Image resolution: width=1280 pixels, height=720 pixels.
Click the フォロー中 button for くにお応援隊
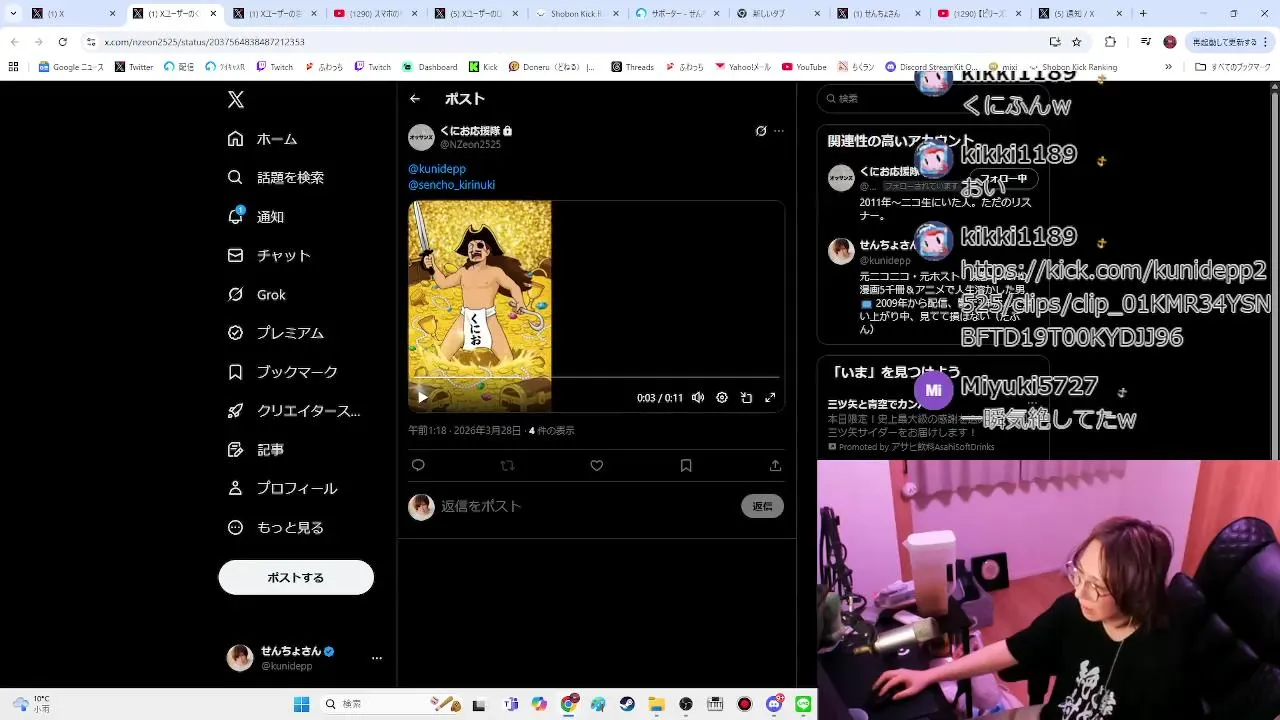1003,179
